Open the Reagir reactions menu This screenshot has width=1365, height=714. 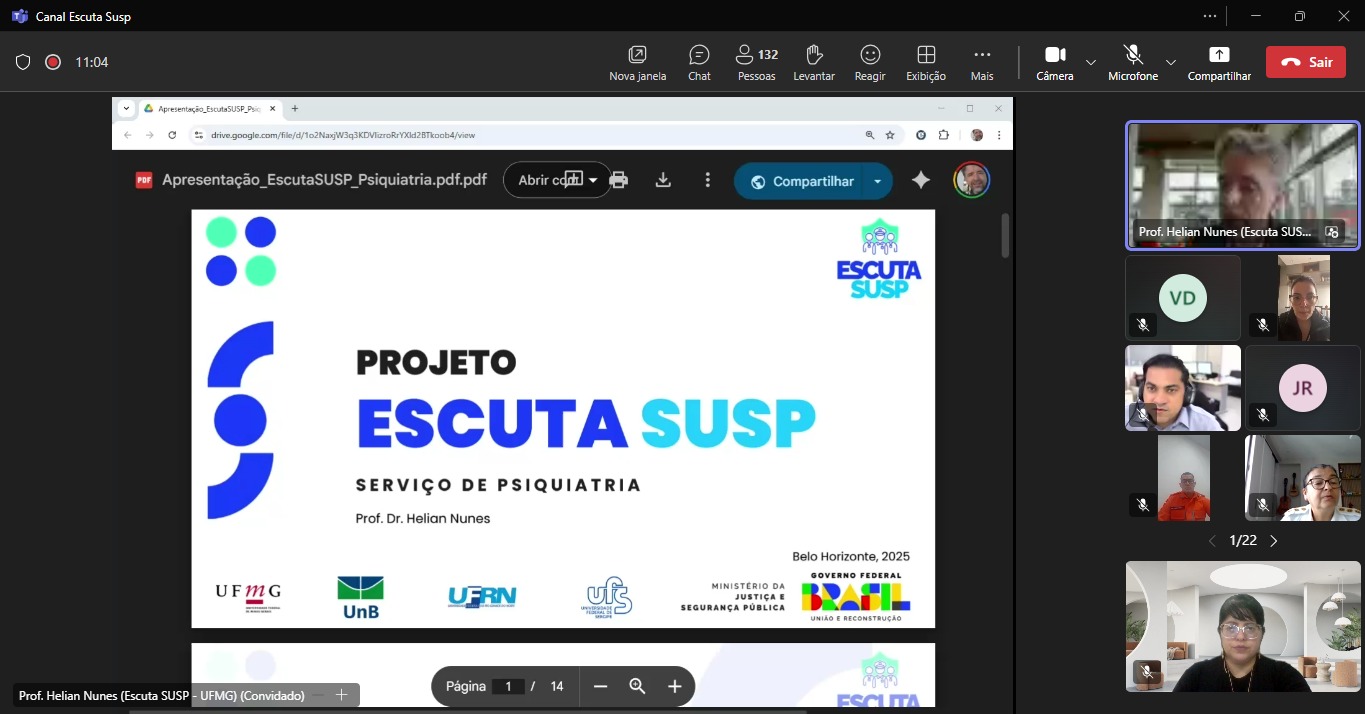pyautogui.click(x=870, y=63)
